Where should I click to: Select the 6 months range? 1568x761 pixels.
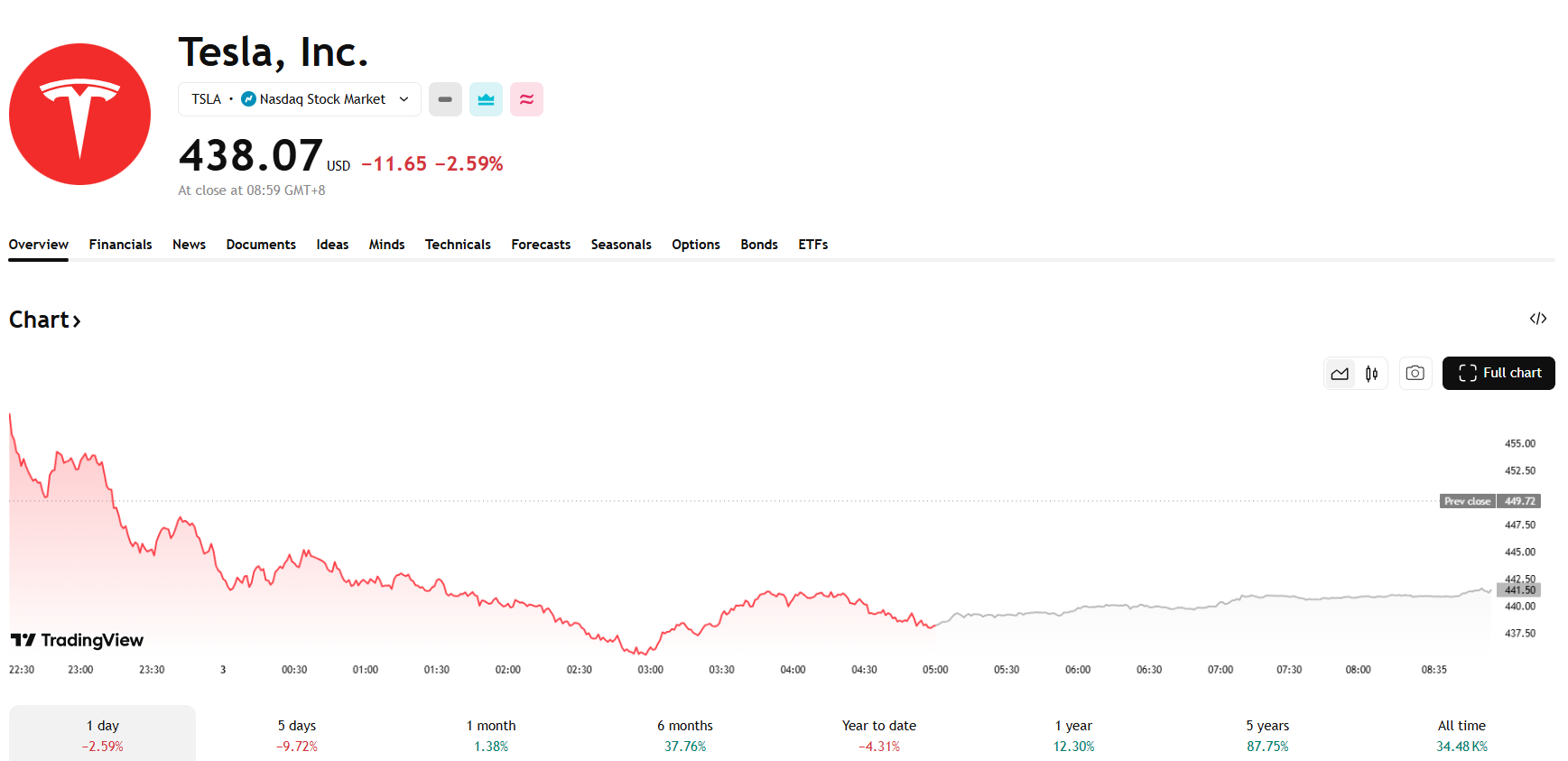[685, 735]
